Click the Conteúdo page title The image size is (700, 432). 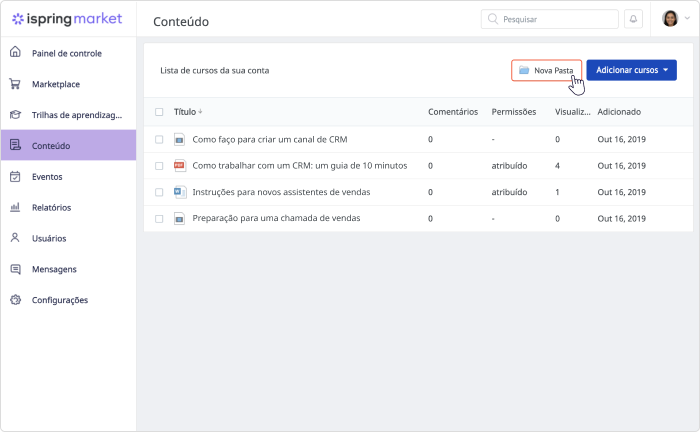pos(181,21)
